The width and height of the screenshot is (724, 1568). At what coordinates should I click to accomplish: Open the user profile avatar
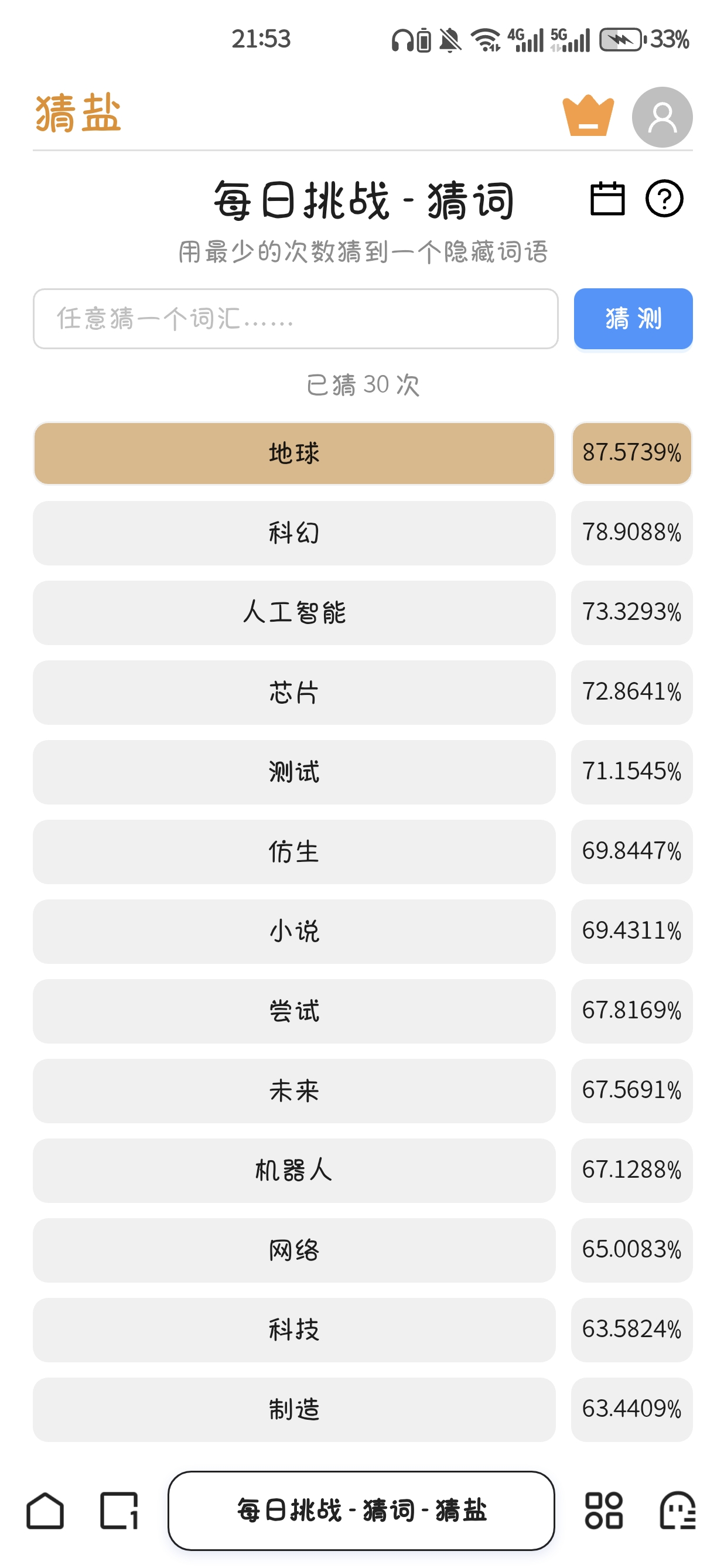pos(662,117)
